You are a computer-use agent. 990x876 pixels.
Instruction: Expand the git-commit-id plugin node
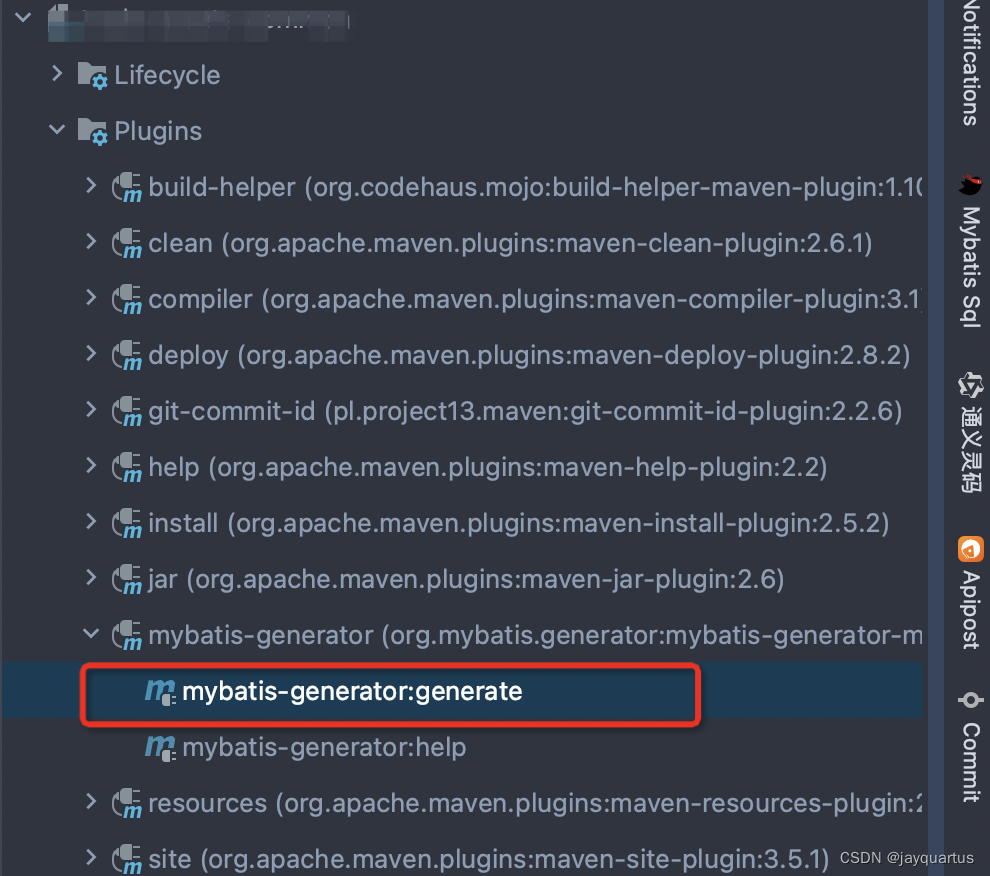[x=91, y=409]
